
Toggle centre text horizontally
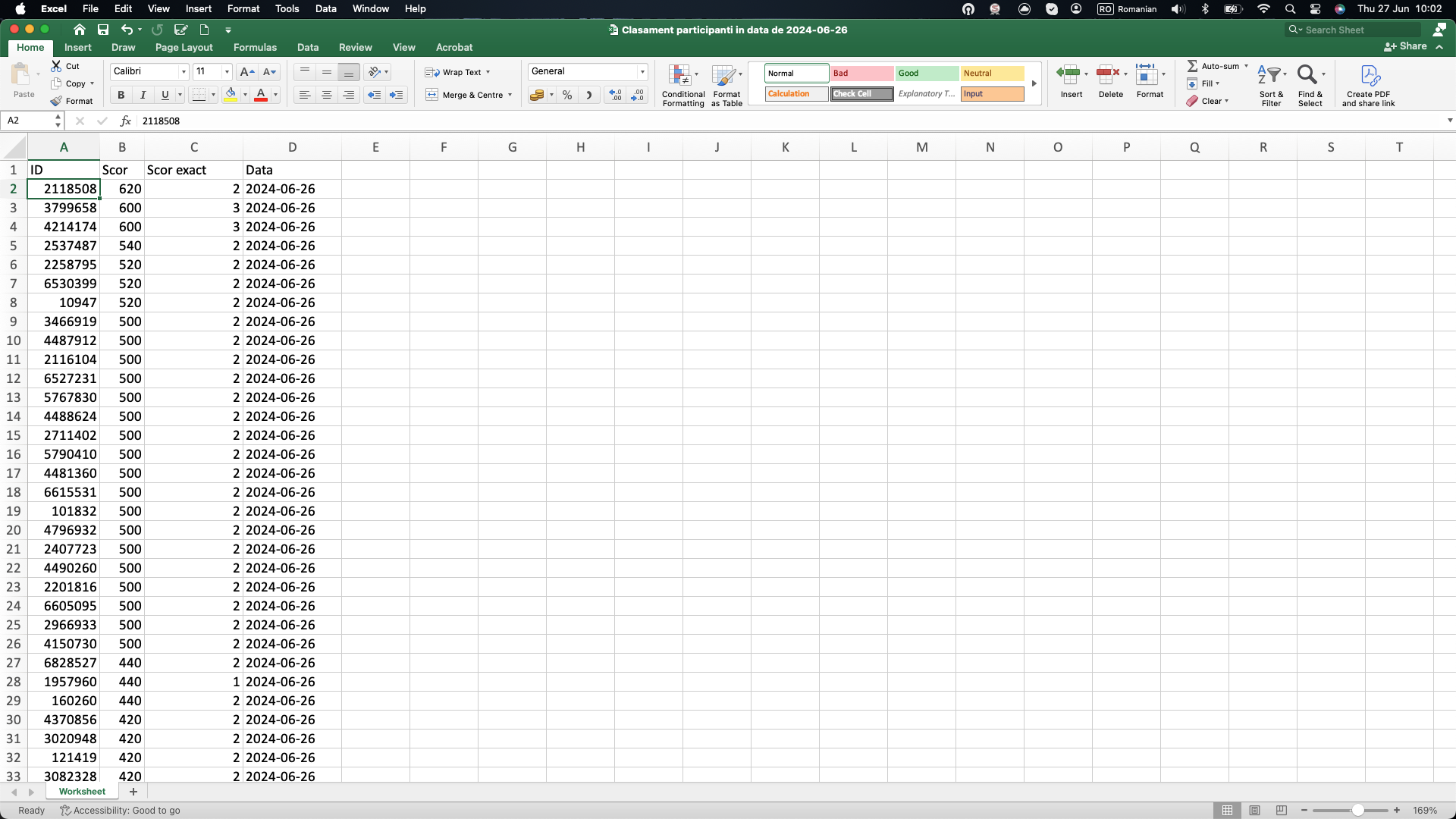pyautogui.click(x=327, y=95)
